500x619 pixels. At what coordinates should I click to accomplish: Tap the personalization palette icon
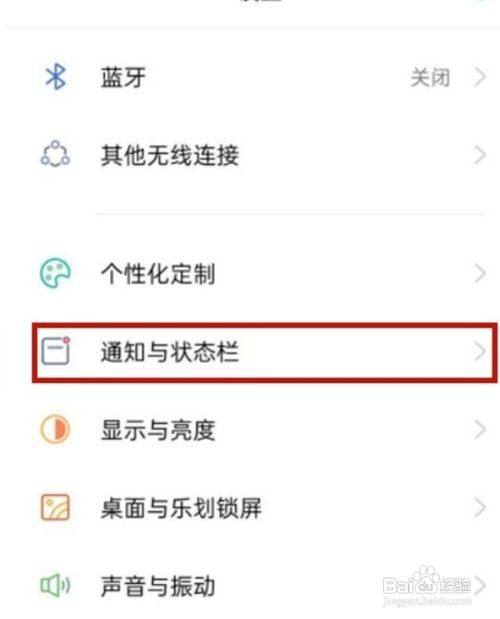tap(55, 273)
